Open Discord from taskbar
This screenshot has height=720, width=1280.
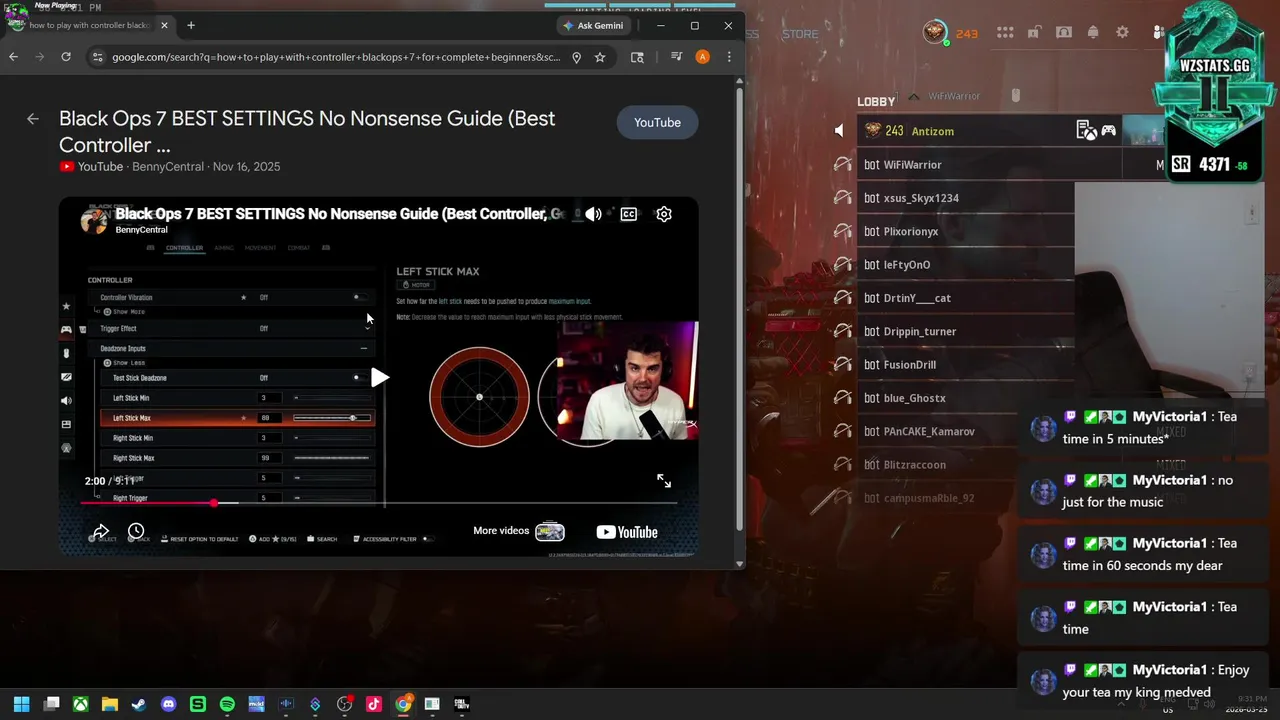[169, 704]
